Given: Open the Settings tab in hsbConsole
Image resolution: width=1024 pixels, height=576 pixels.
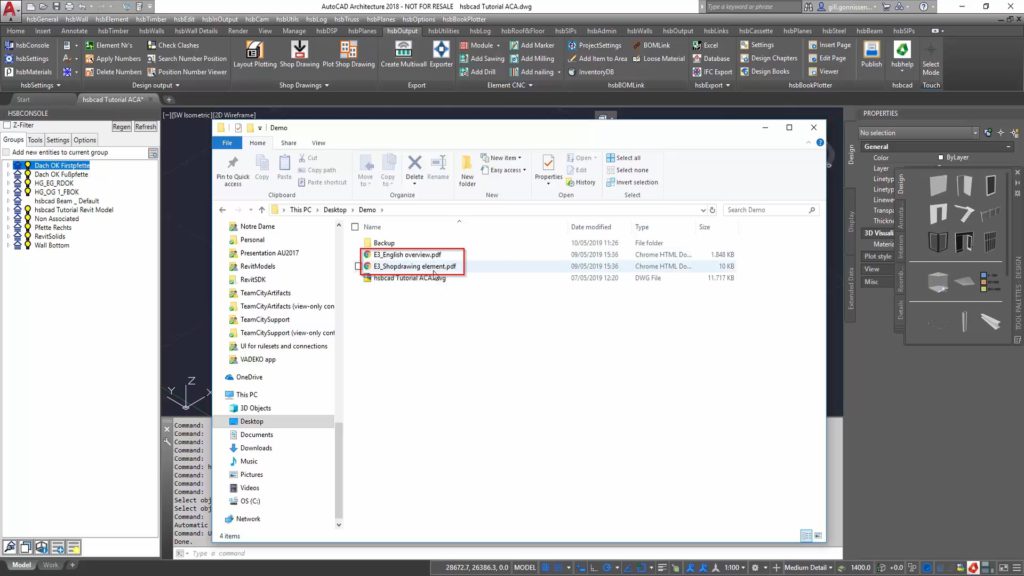Looking at the screenshot, I should [57, 140].
